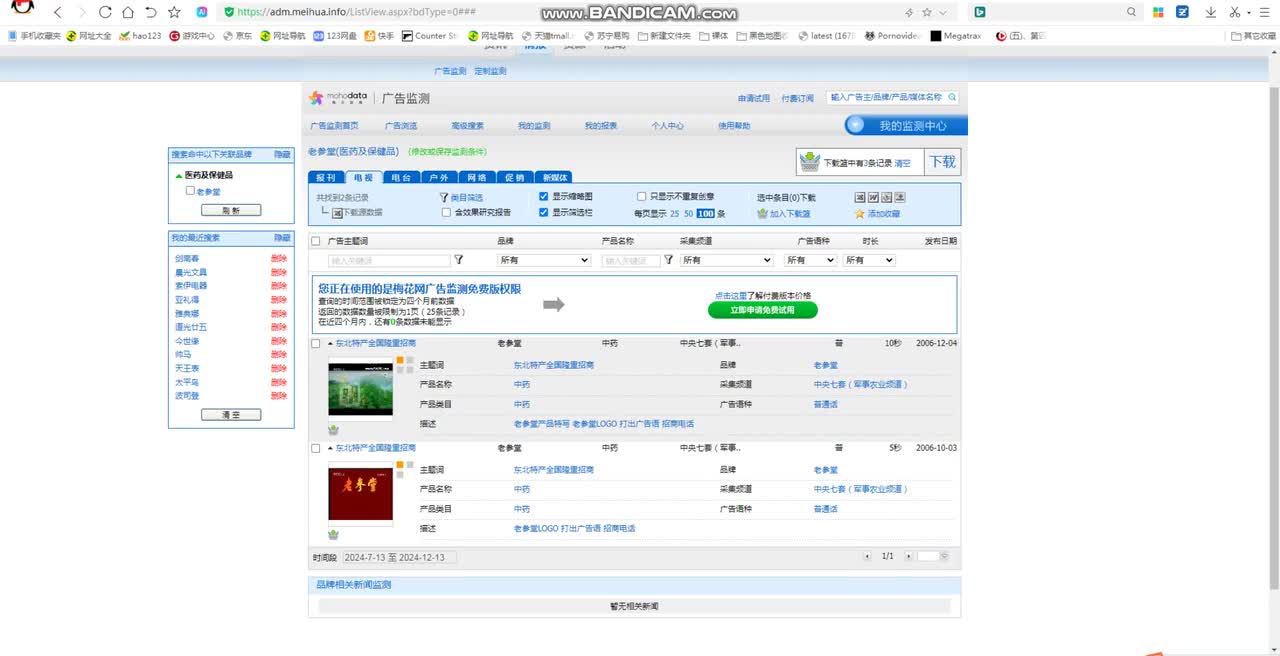This screenshot has width=1280, height=656.
Task: Collapse the 2006-12-04 ad row triangle
Action: [330, 343]
